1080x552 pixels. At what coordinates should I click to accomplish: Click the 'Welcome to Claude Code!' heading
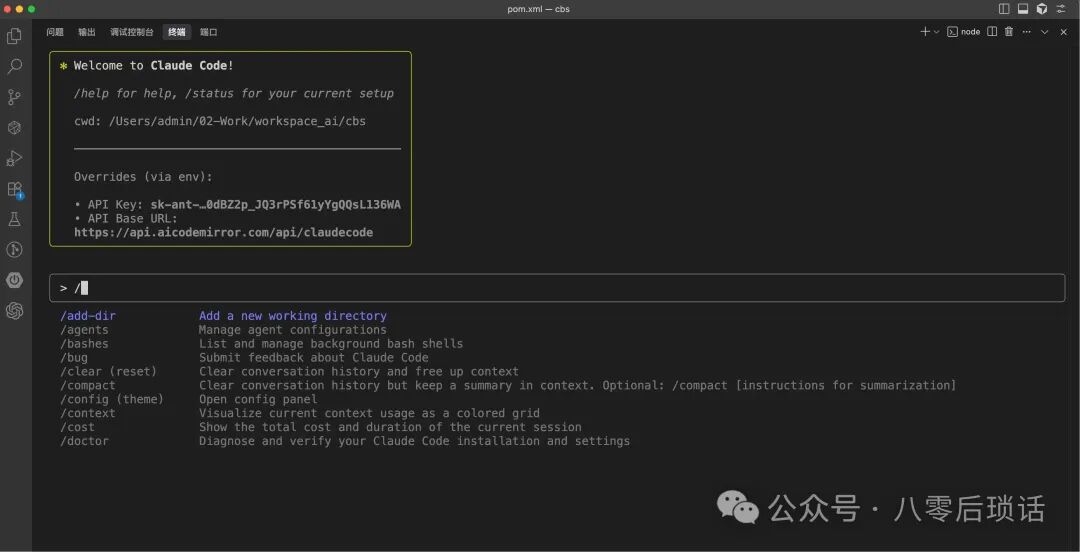154,65
